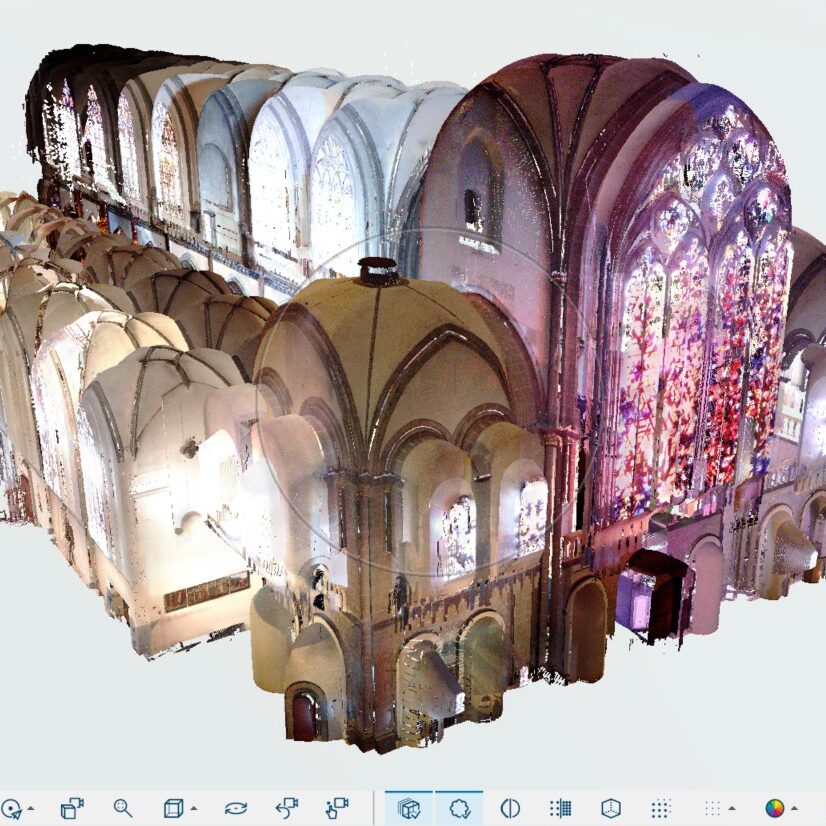Screen dimensions: 826x826
Task: Select the camera rotate-back tool
Action: point(287,807)
